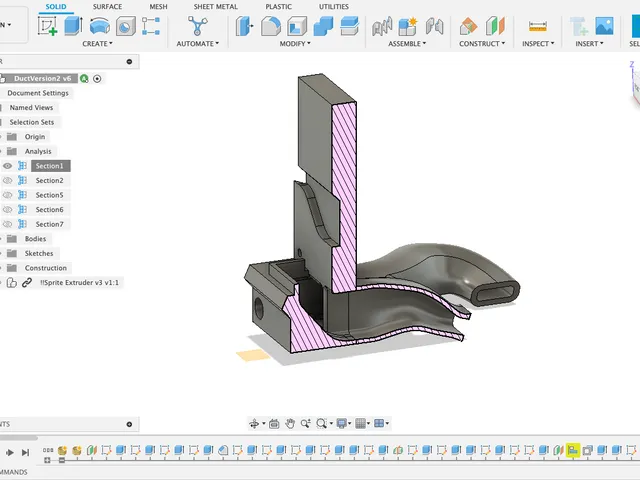Image resolution: width=640 pixels, height=480 pixels.
Task: Open Display Settings monitor icon
Action: click(x=341, y=424)
